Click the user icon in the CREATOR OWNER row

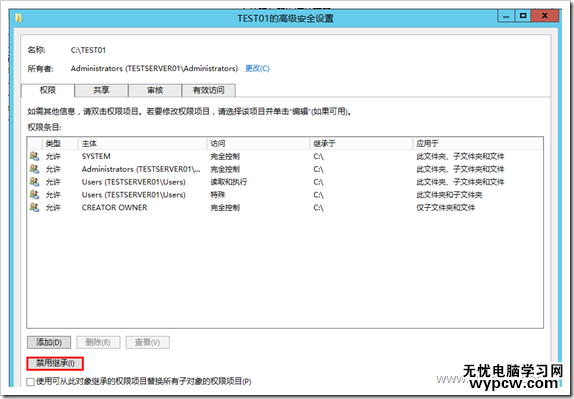click(34, 207)
